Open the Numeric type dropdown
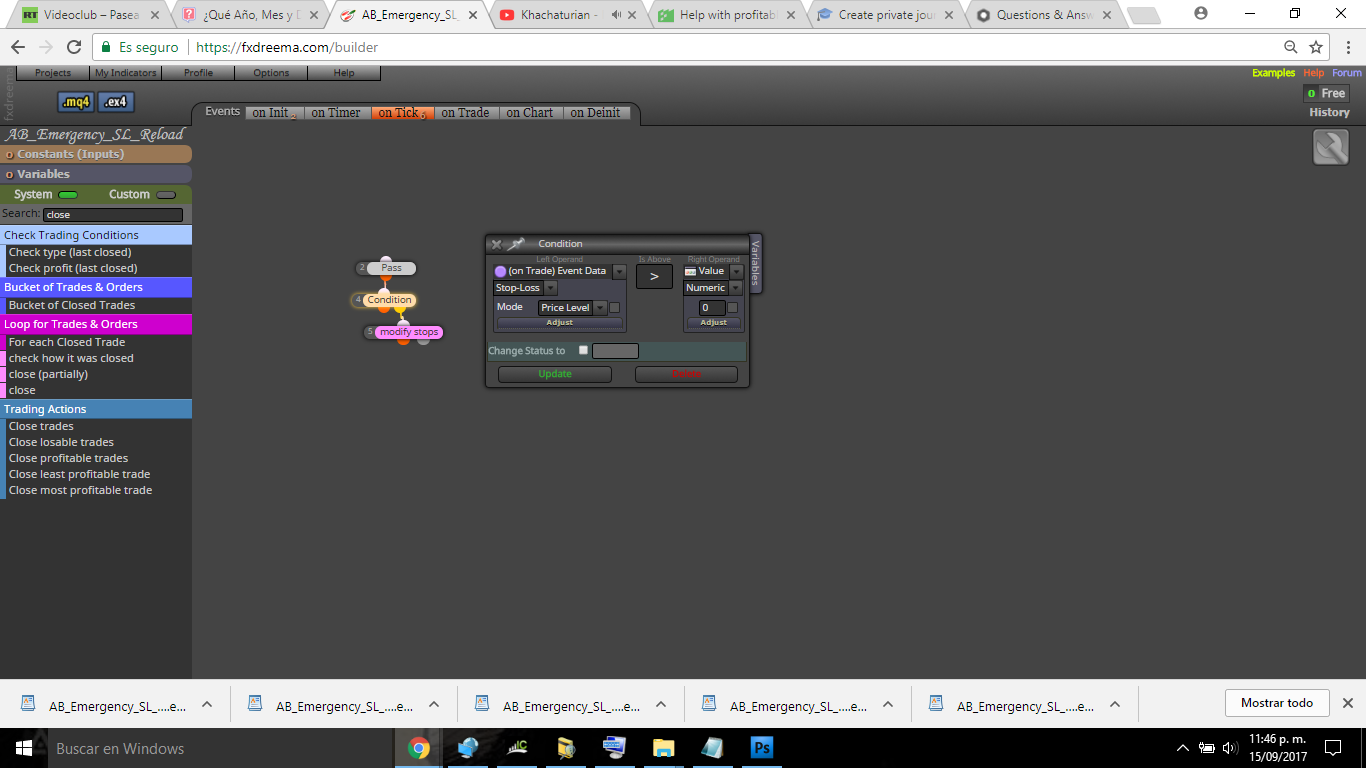Viewport: 1366px width, 768px height. pyautogui.click(x=736, y=288)
